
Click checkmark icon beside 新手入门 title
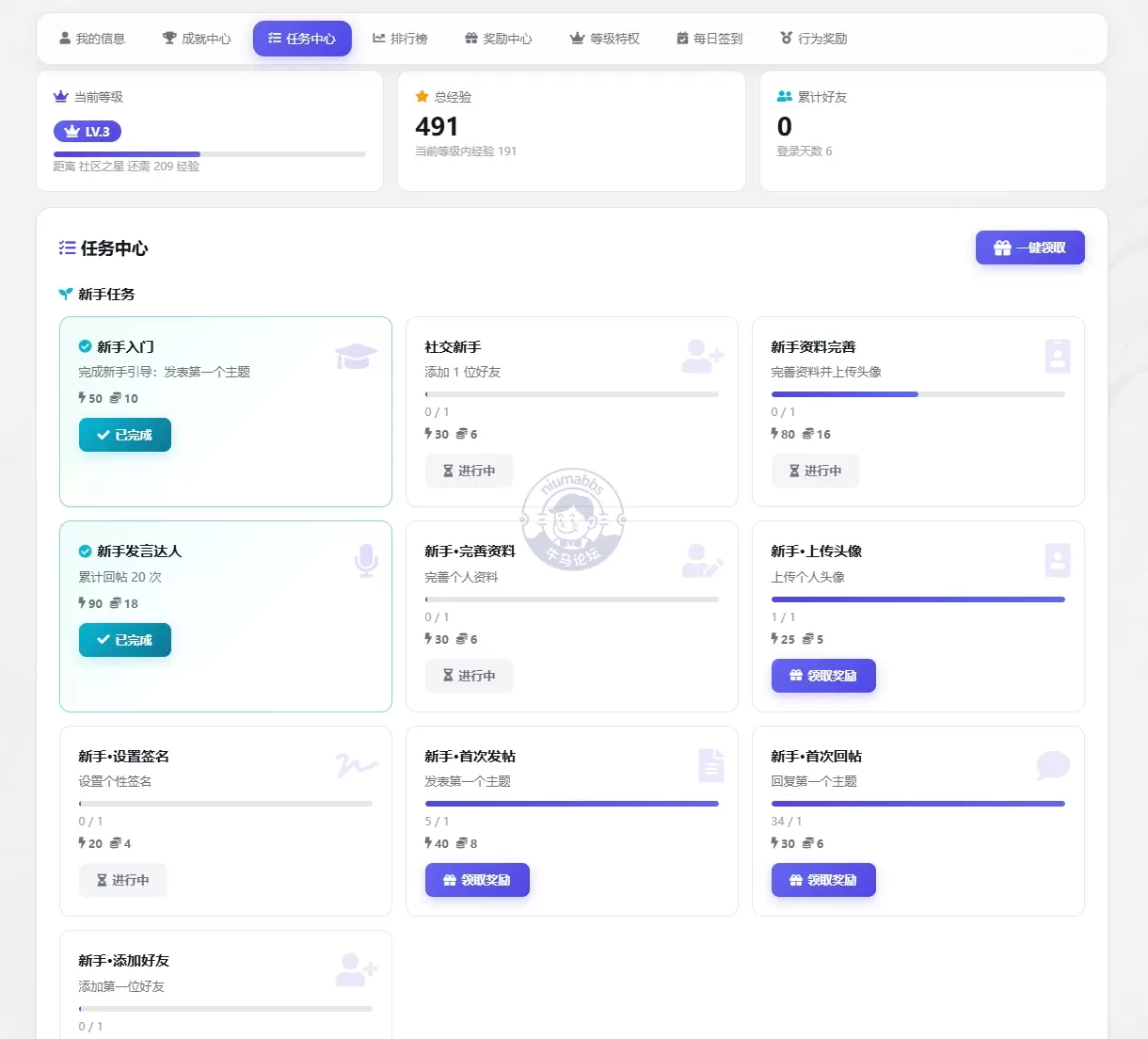tap(85, 346)
